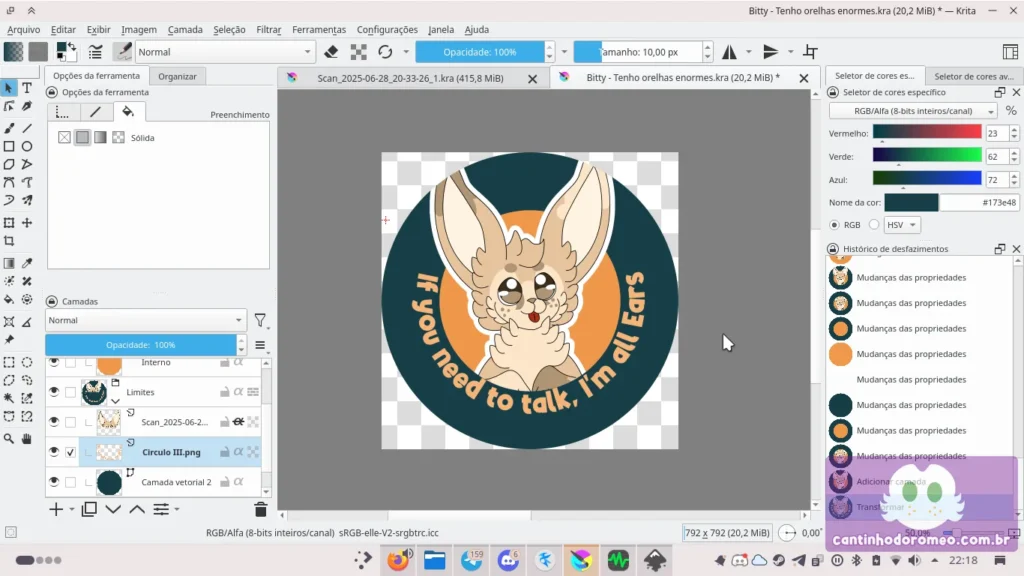This screenshot has height=576, width=1024.
Task: Expand the vertical mirror options arrow
Action: click(x=790, y=52)
